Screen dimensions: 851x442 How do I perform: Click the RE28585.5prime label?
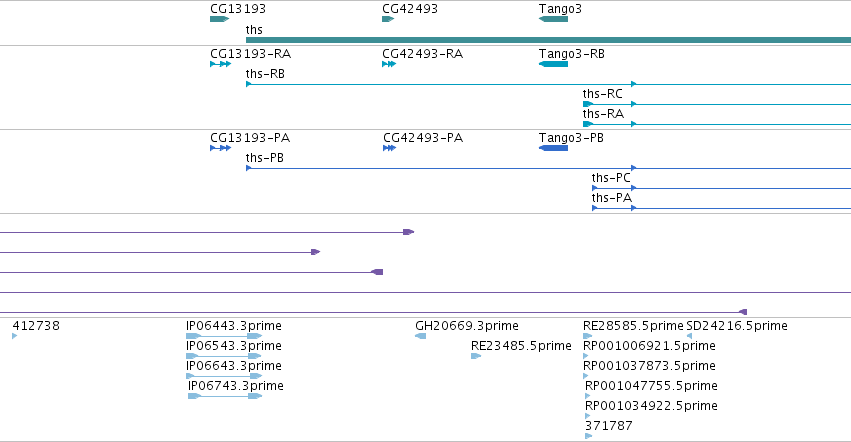click(x=633, y=326)
